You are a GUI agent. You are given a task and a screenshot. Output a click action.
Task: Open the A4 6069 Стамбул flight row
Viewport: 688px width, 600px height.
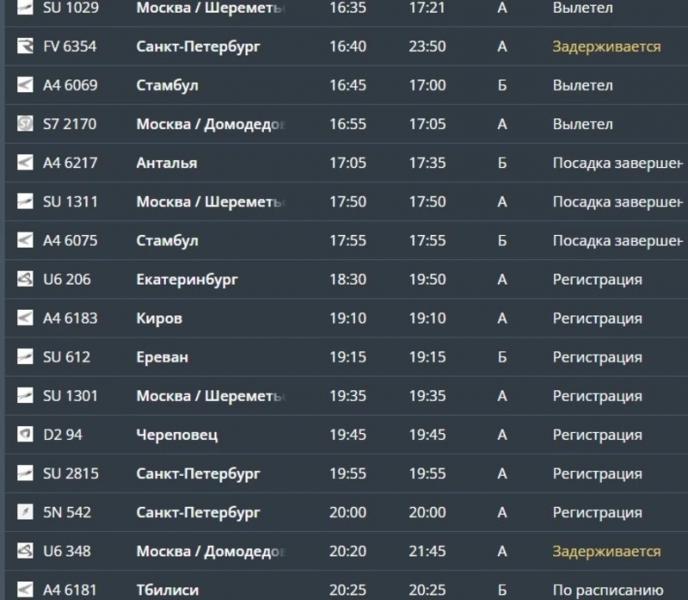[x=347, y=85]
